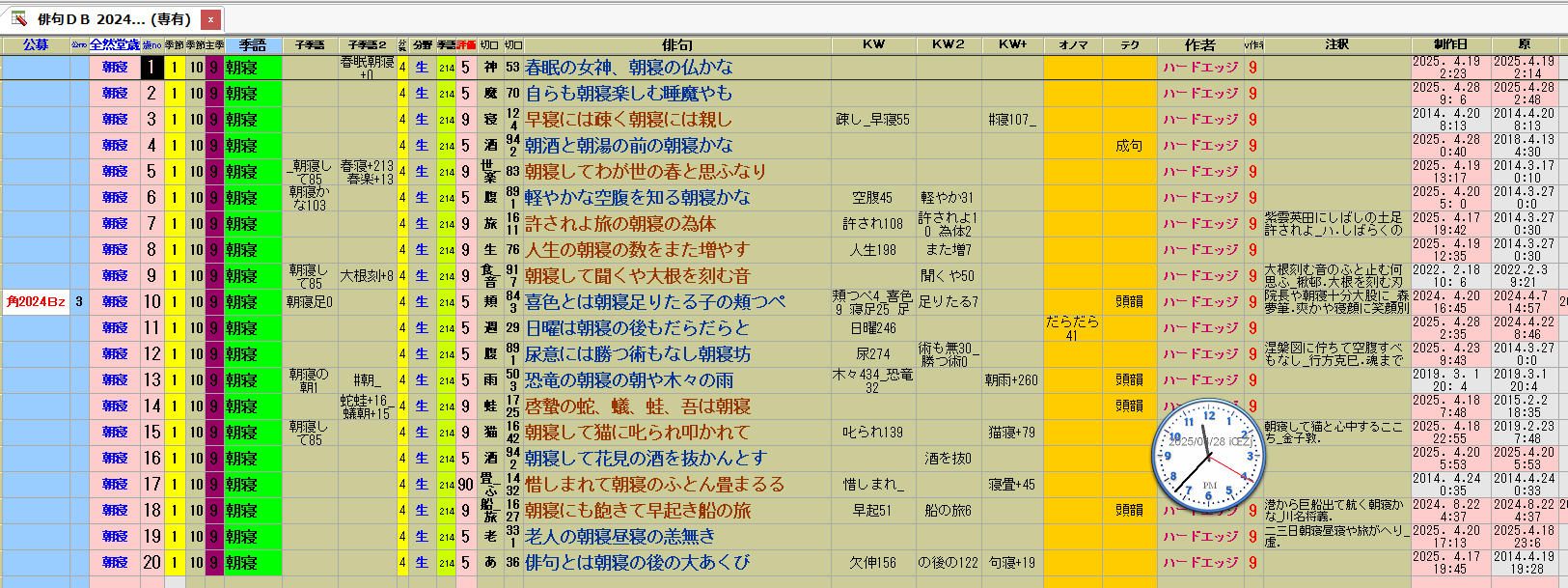Viewport: 1568px width, 588px height.
Task: Select the haiku 啓蟄の蛇、蟻、蛙、吾は朝寝
Action: click(x=638, y=406)
